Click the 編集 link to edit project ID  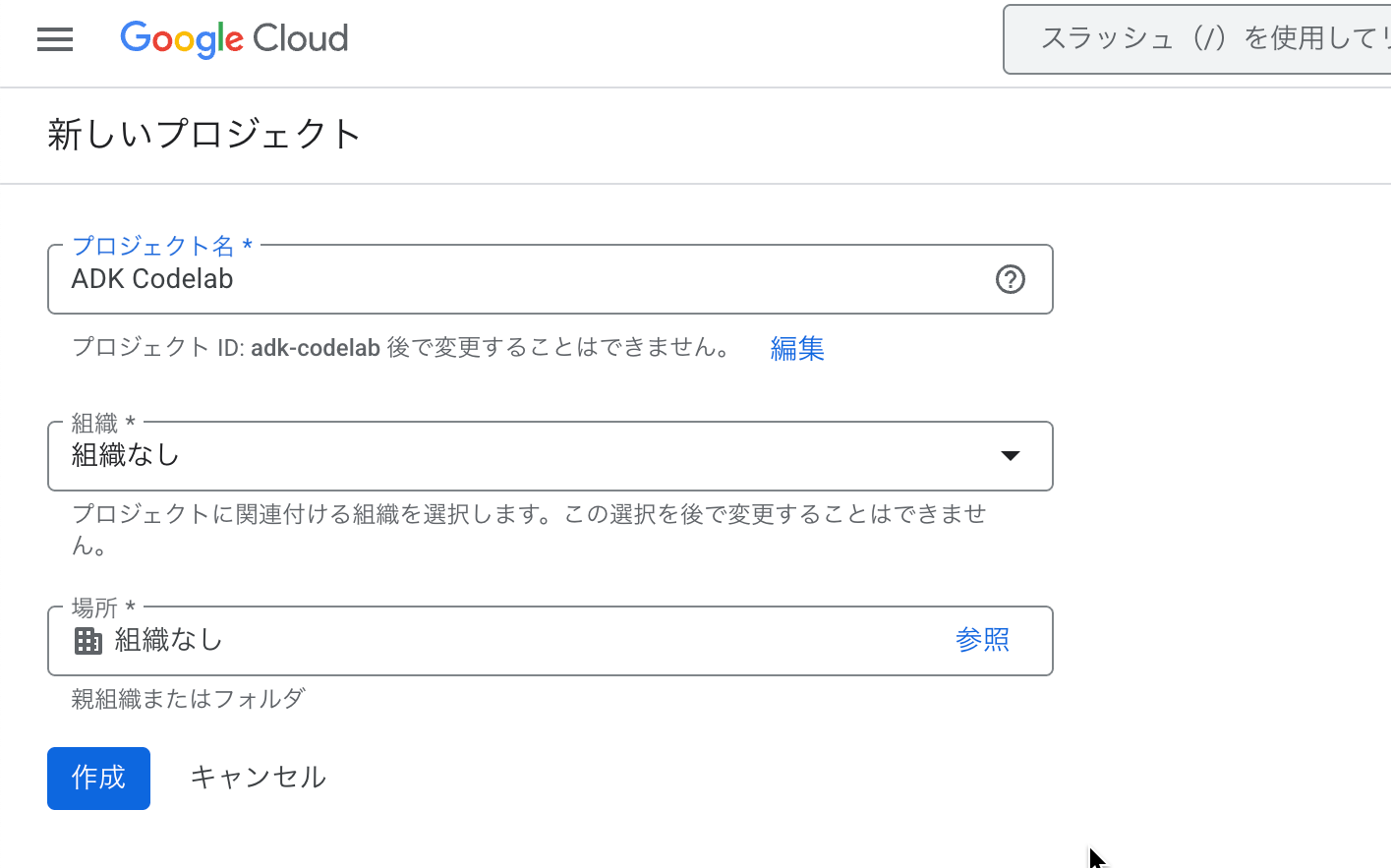[x=797, y=348]
